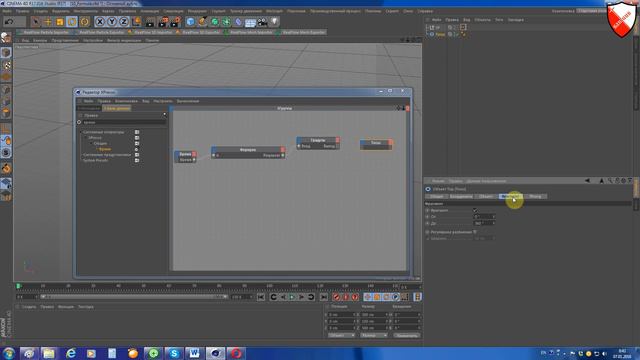The width and height of the screenshot is (640, 360).
Task: Add a Cube primitive object
Action: 191,22
